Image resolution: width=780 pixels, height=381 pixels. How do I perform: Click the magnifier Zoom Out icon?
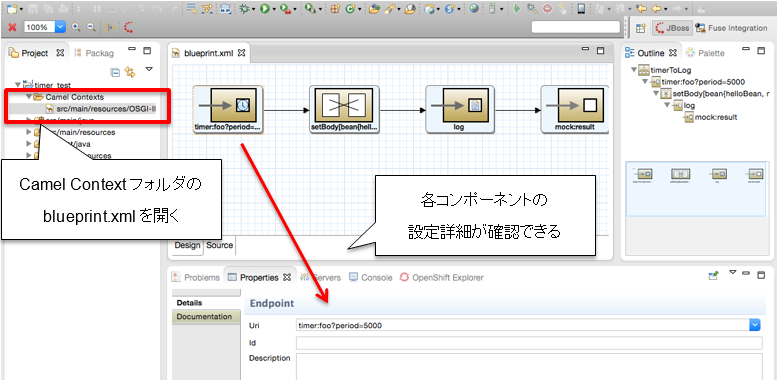tap(91, 27)
